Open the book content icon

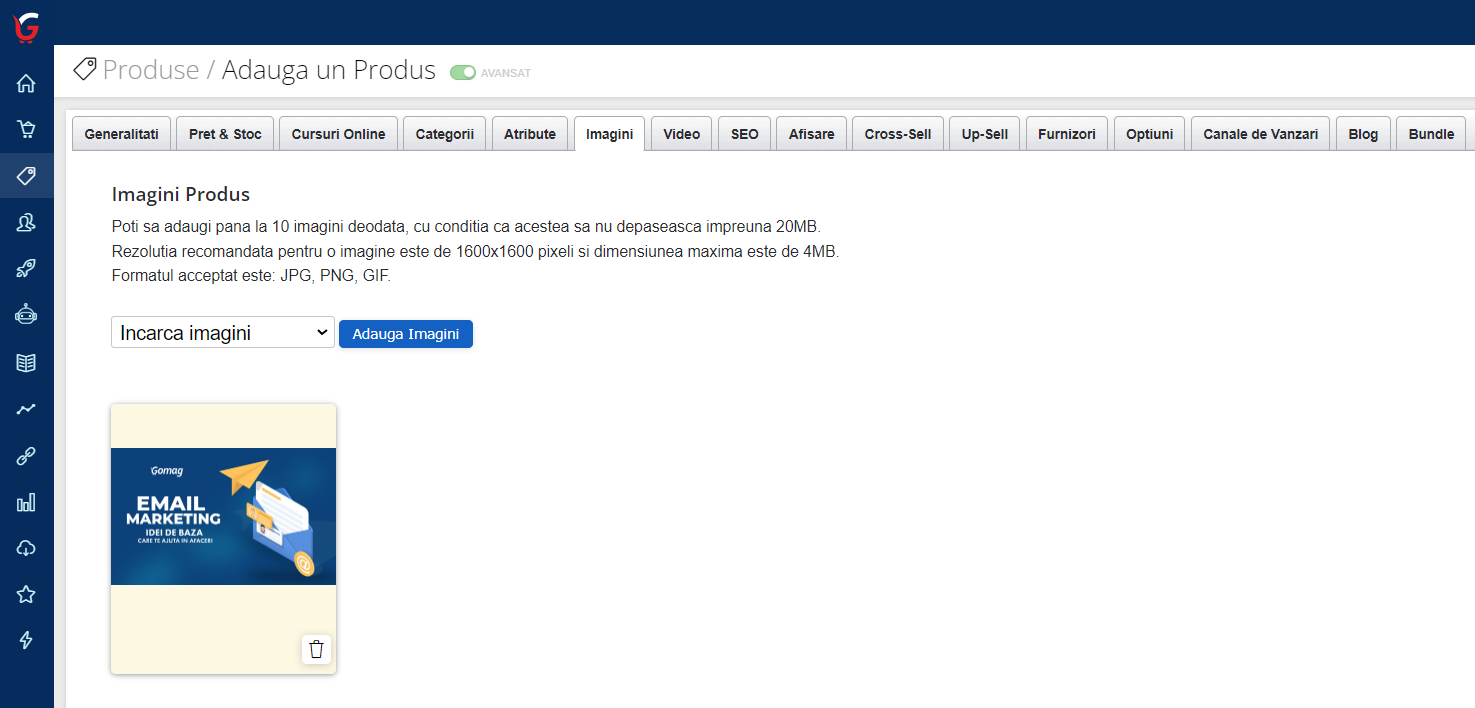tap(25, 362)
